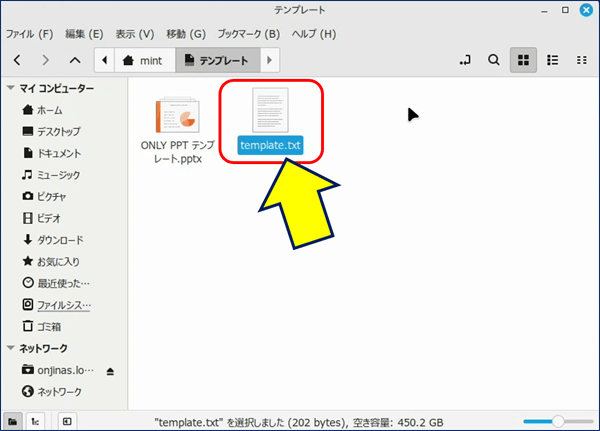Open onjinas.lo… network share

pos(57,370)
